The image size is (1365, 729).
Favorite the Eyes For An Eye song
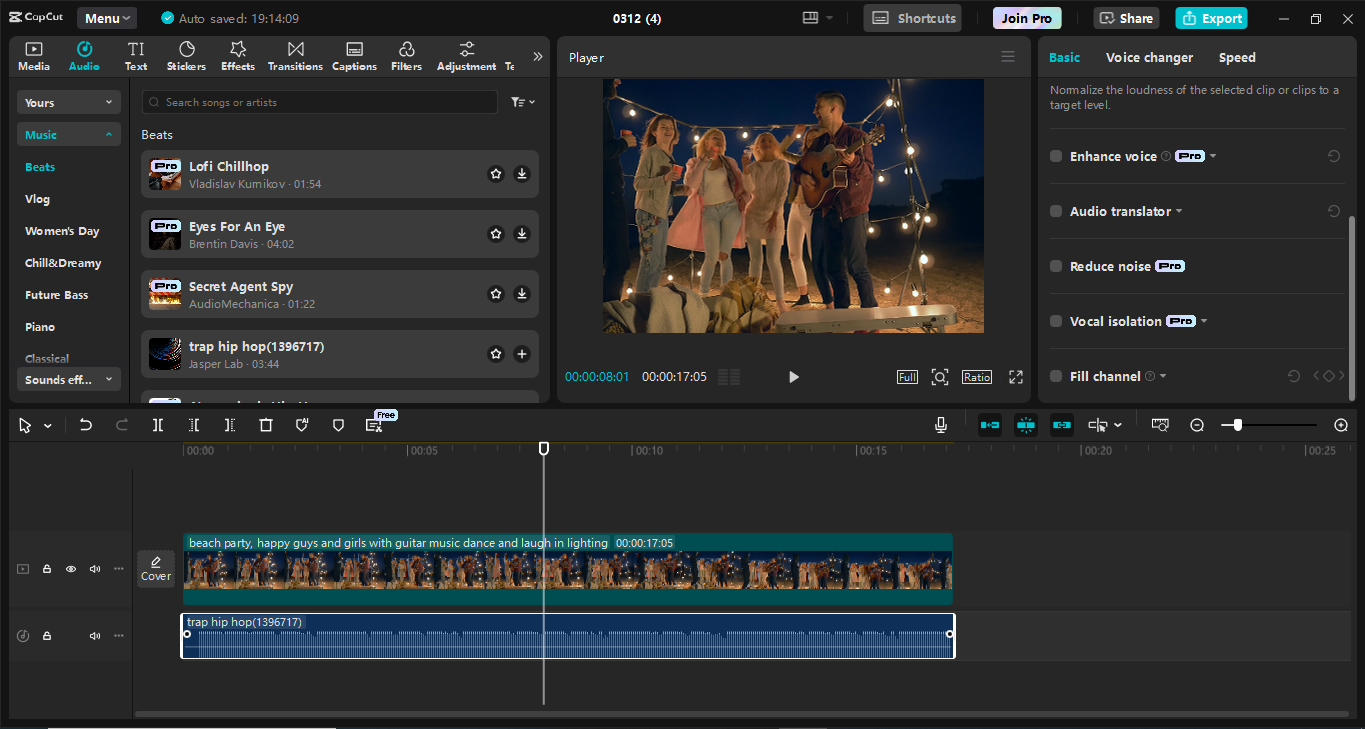(495, 234)
